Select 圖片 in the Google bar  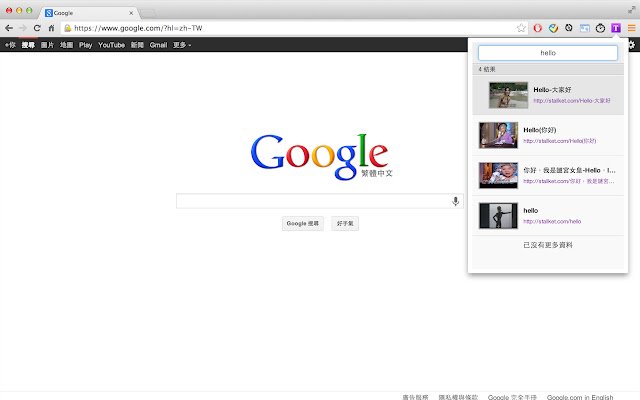click(47, 45)
